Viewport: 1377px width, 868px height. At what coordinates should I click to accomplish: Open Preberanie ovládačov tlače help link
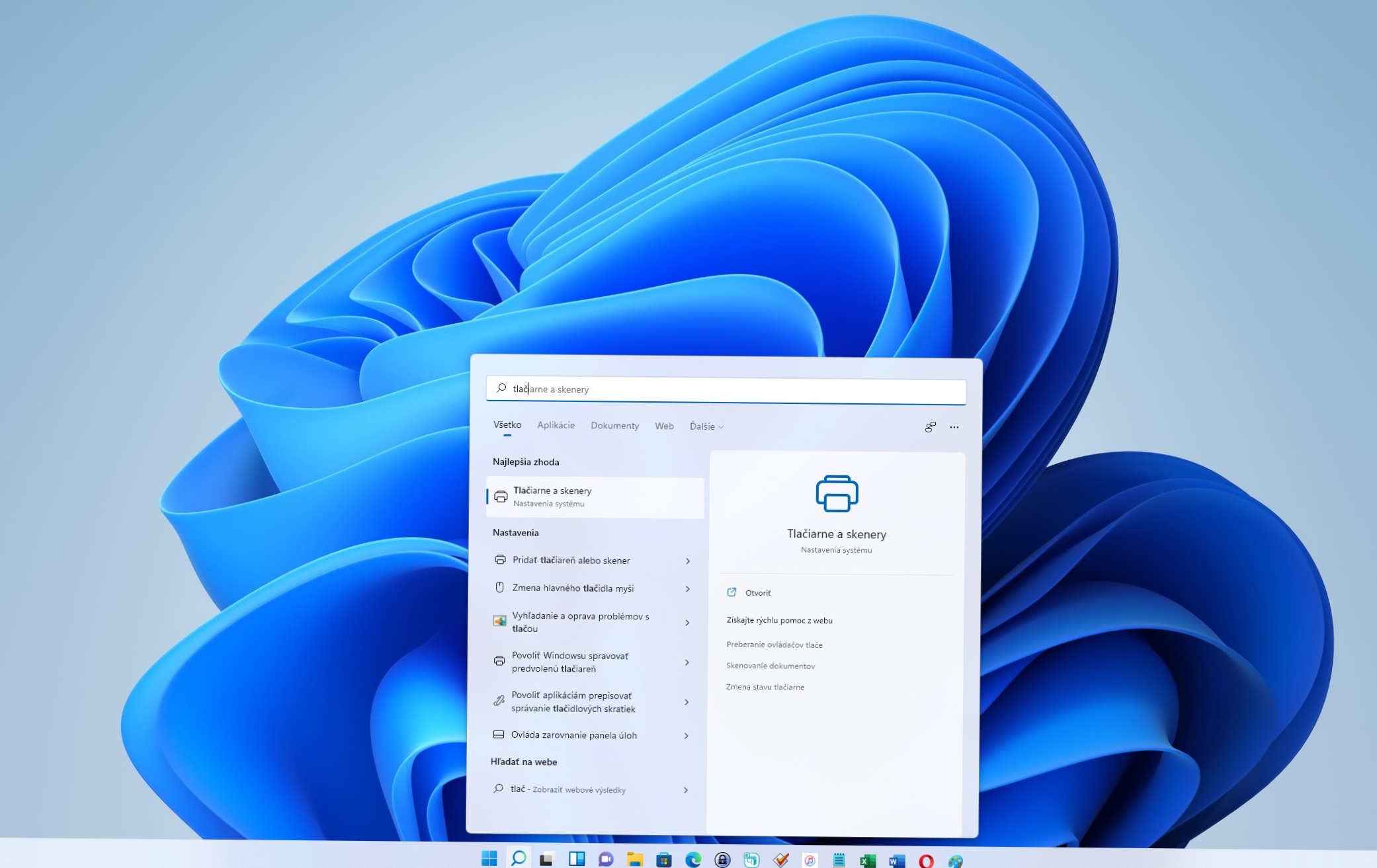point(774,645)
